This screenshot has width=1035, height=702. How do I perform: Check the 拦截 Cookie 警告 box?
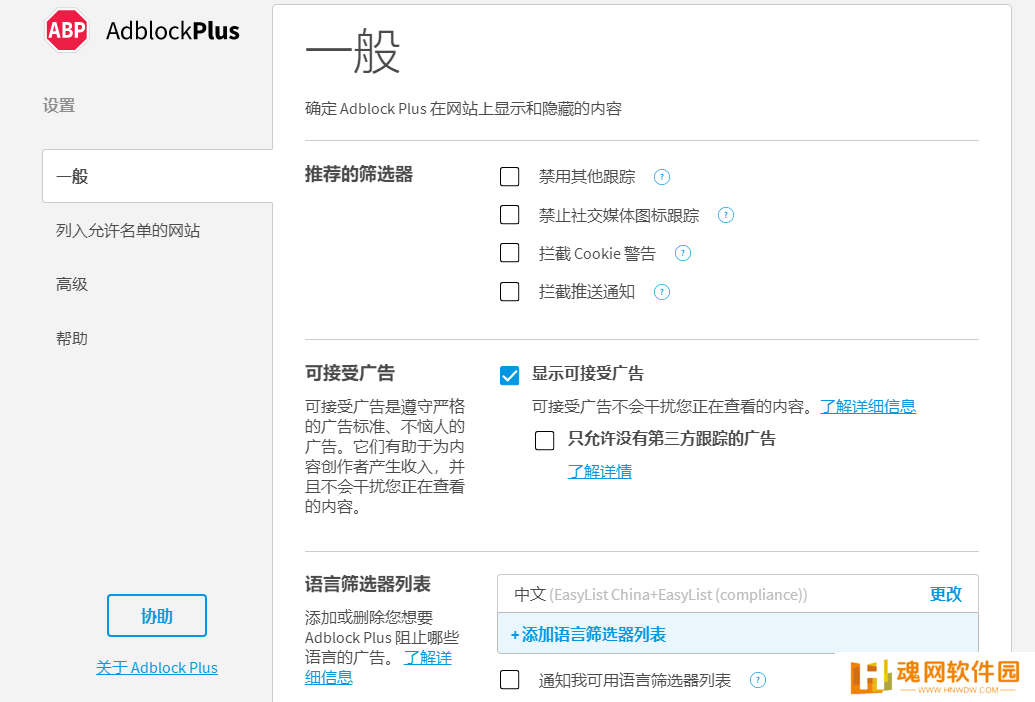click(510, 253)
